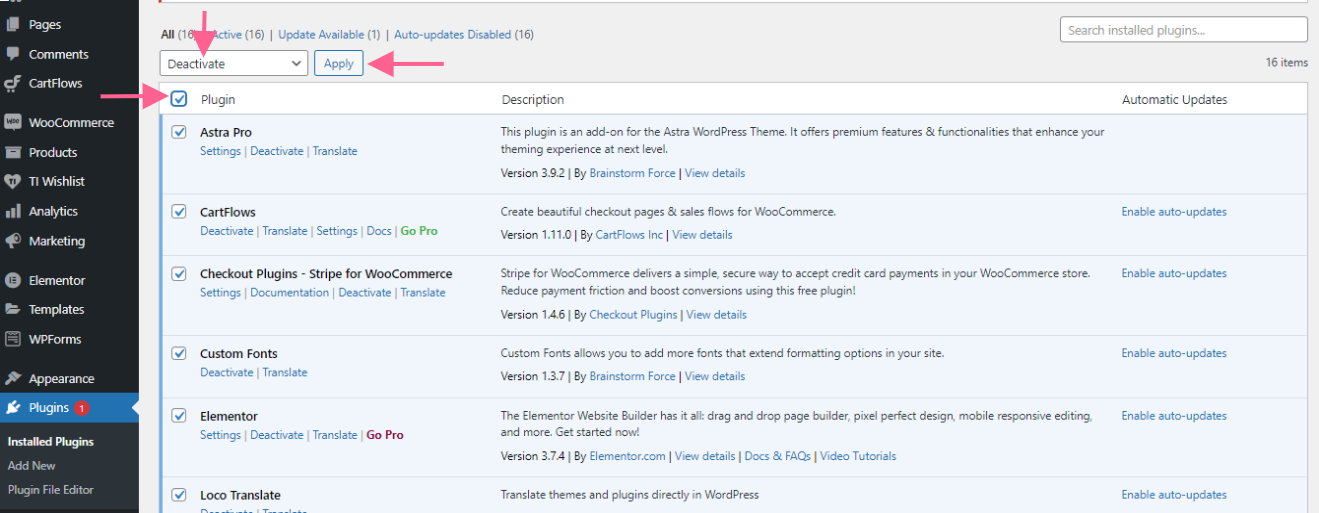Open Settings for Elementor plugin
This screenshot has height=513, width=1319.
coord(220,435)
